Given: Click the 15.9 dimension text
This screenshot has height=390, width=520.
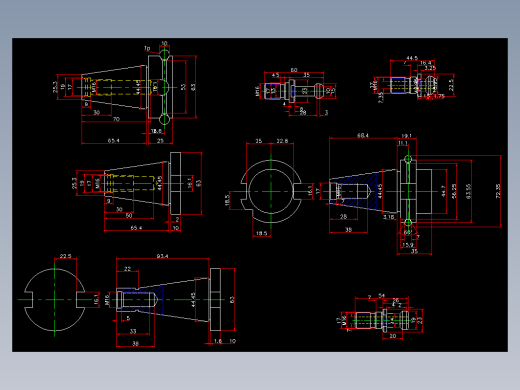Looking at the screenshot, I should (407, 245).
